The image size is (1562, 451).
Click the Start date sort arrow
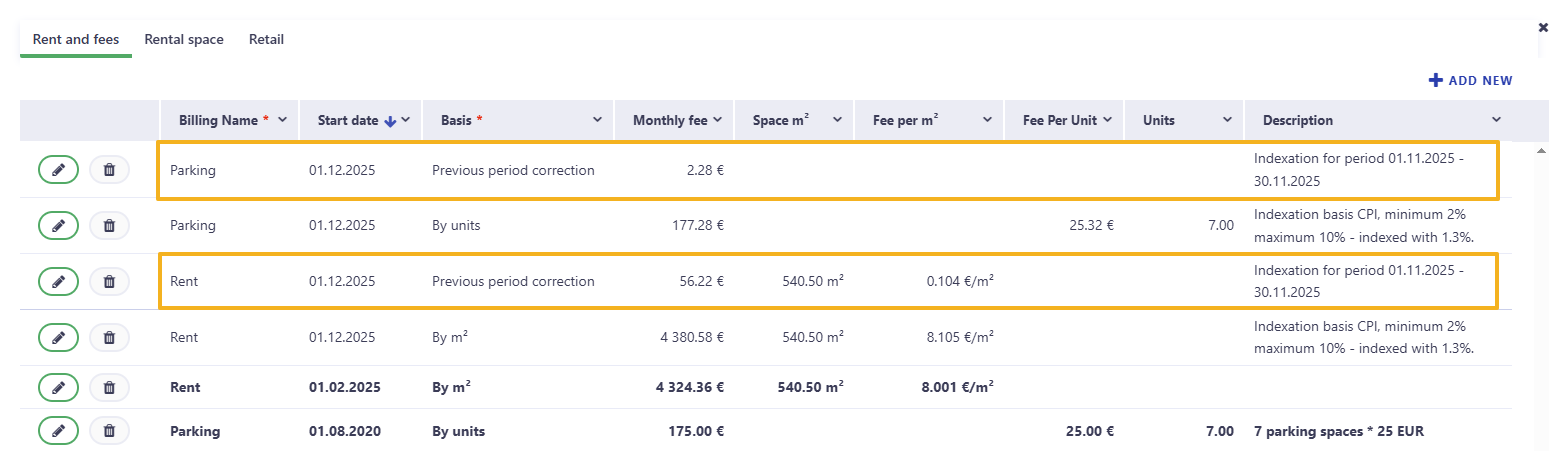(x=390, y=121)
